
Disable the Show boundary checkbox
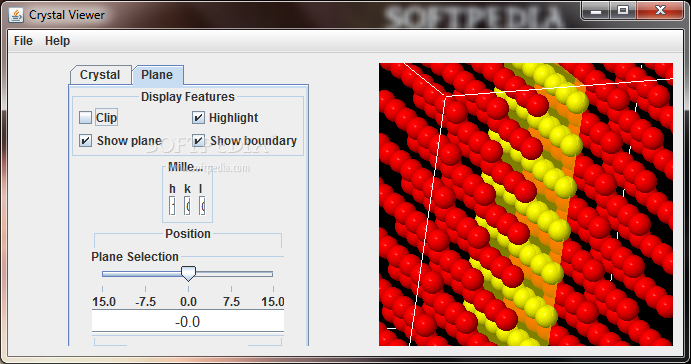(198, 141)
